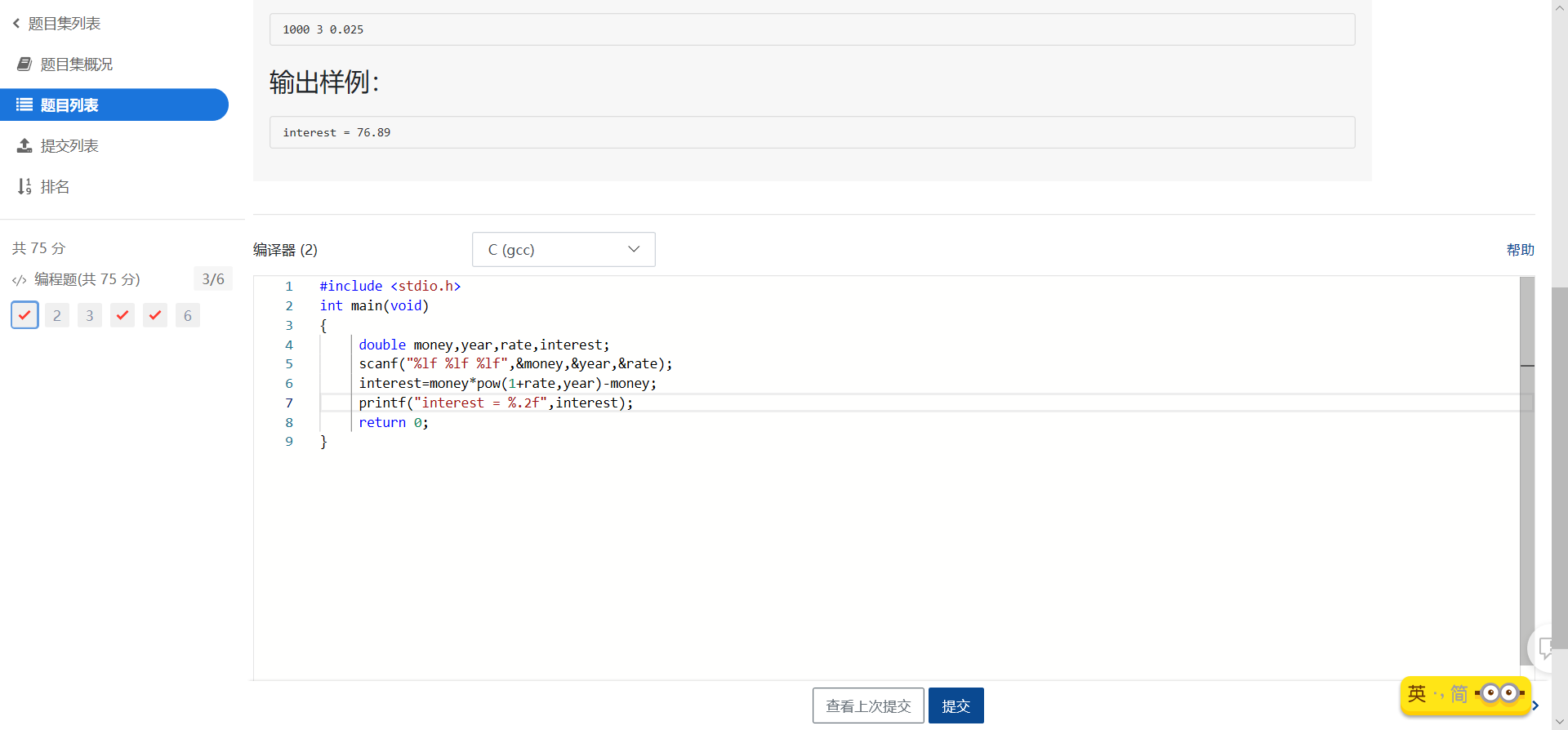Click the IME minion face icon

click(1499, 693)
